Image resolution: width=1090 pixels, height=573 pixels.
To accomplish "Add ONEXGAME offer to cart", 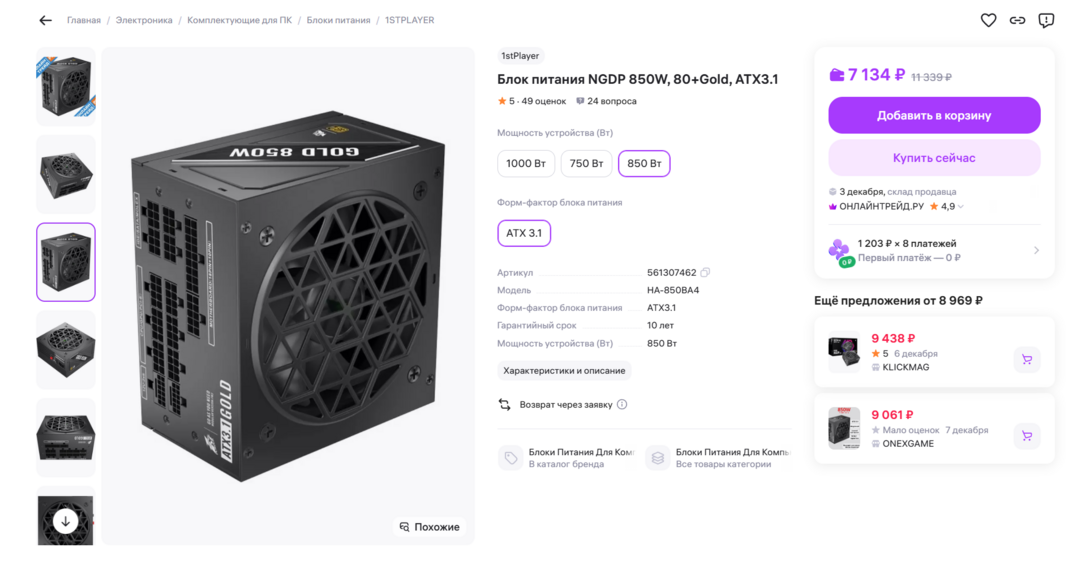I will click(1026, 436).
